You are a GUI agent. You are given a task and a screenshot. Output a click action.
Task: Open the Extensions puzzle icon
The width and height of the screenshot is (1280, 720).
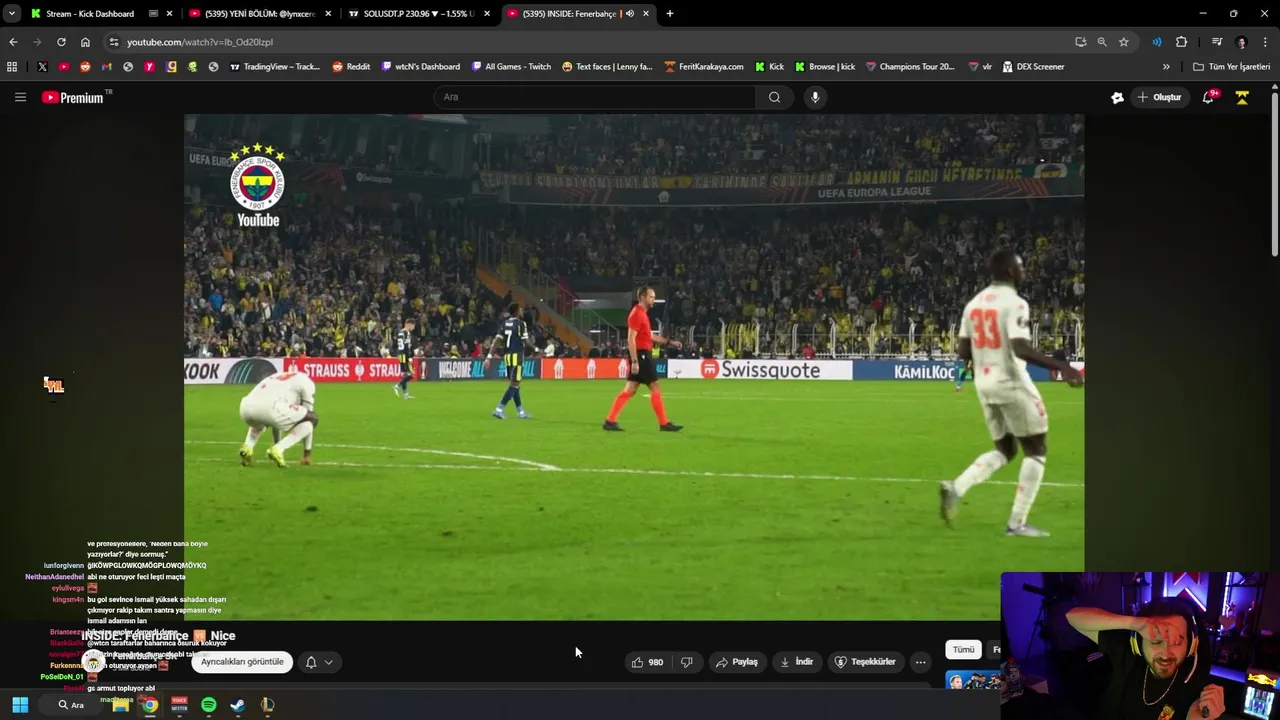click(x=1182, y=42)
